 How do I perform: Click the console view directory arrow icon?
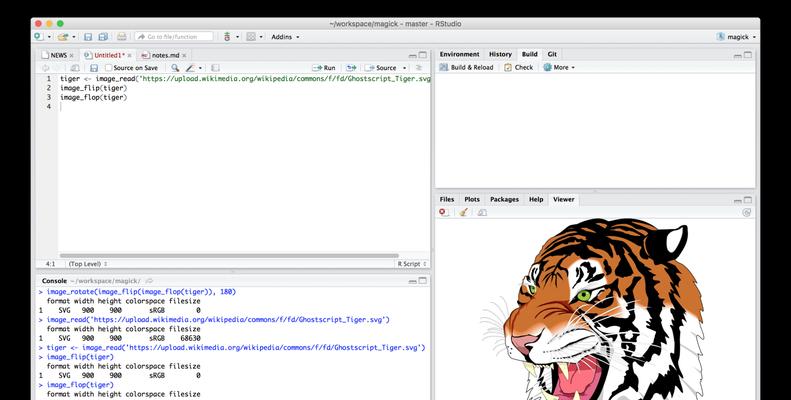(x=149, y=281)
